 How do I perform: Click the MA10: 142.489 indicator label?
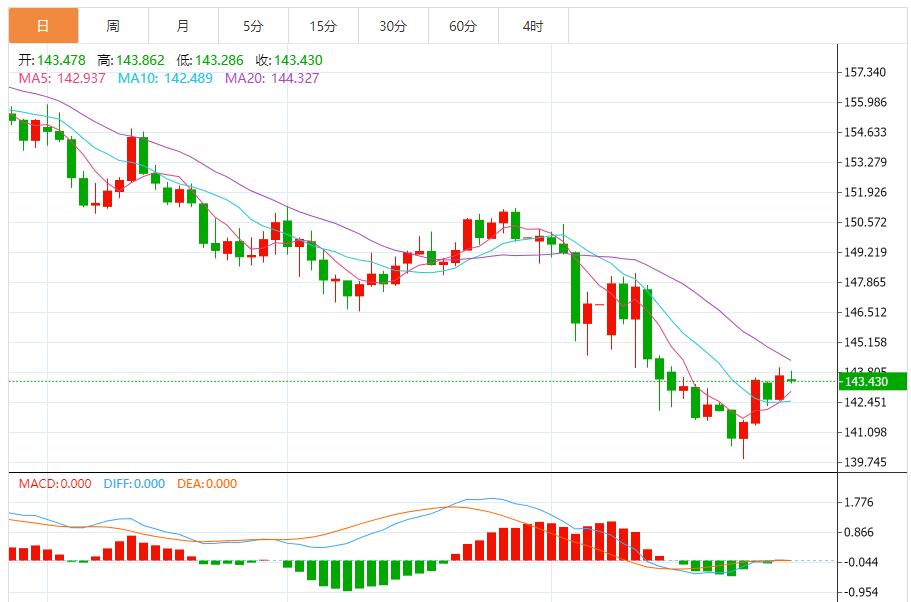[x=165, y=78]
